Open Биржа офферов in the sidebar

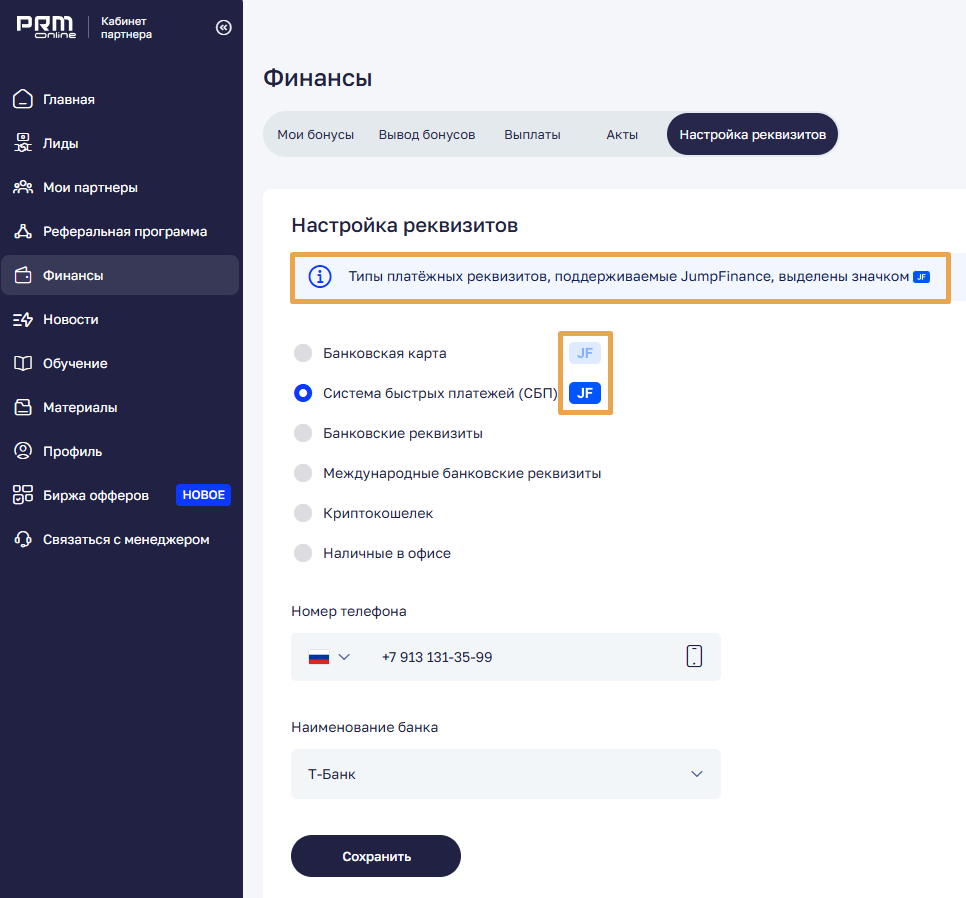[96, 495]
